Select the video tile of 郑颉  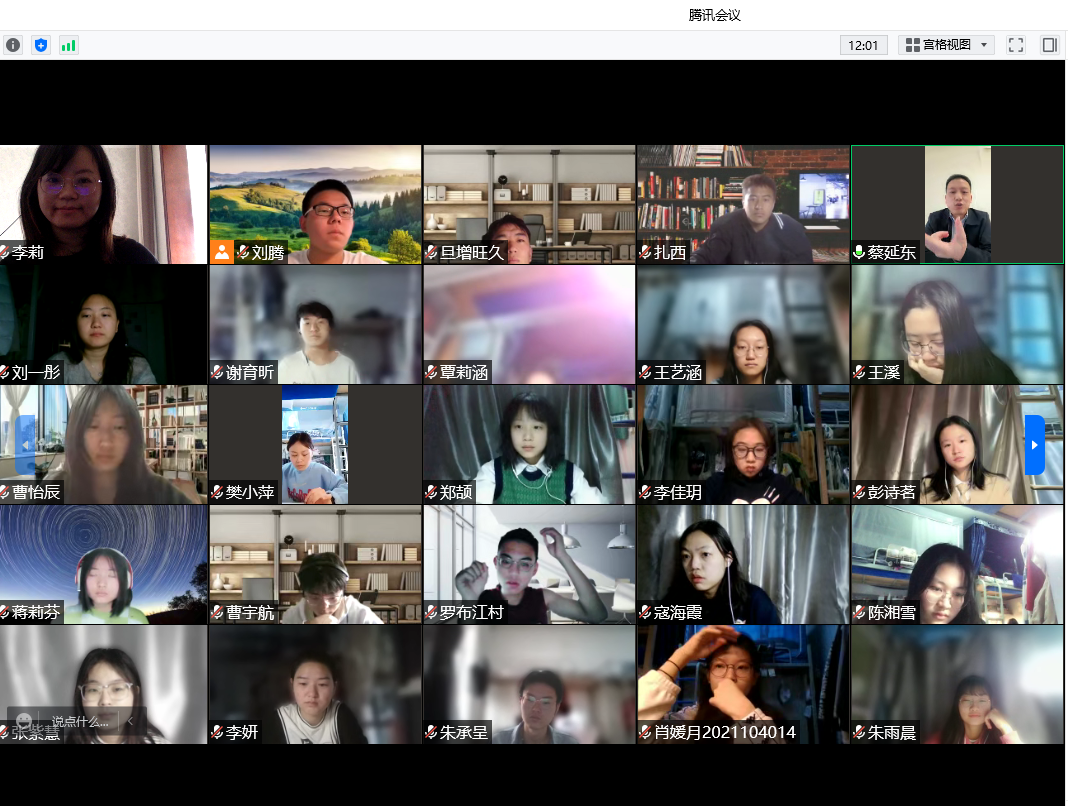pos(529,440)
